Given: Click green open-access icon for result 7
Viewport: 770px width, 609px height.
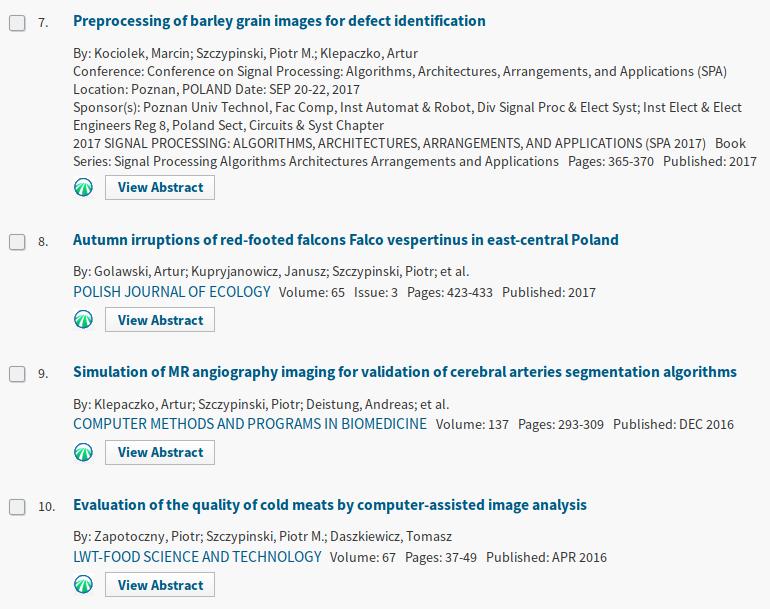Looking at the screenshot, I should coord(83,187).
